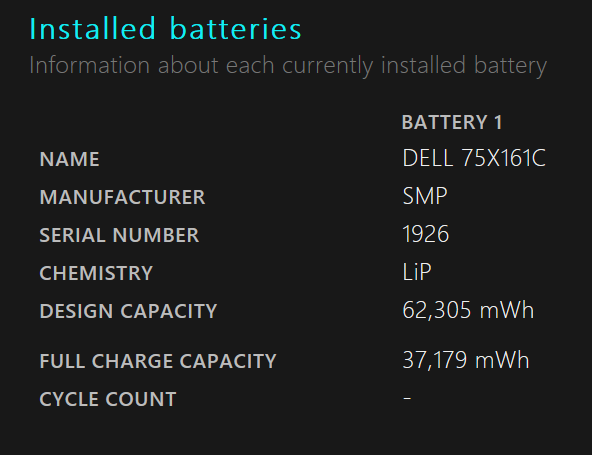
Task: Select the BATTERY 1 column header
Action: tap(452, 122)
